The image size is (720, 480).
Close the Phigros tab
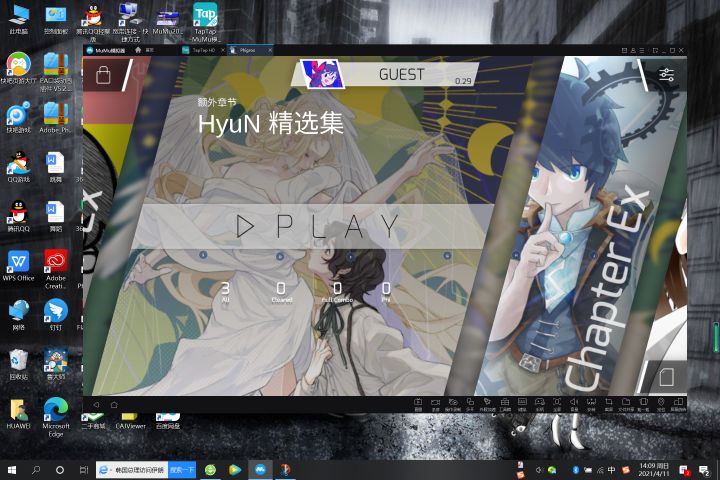tap(270, 50)
